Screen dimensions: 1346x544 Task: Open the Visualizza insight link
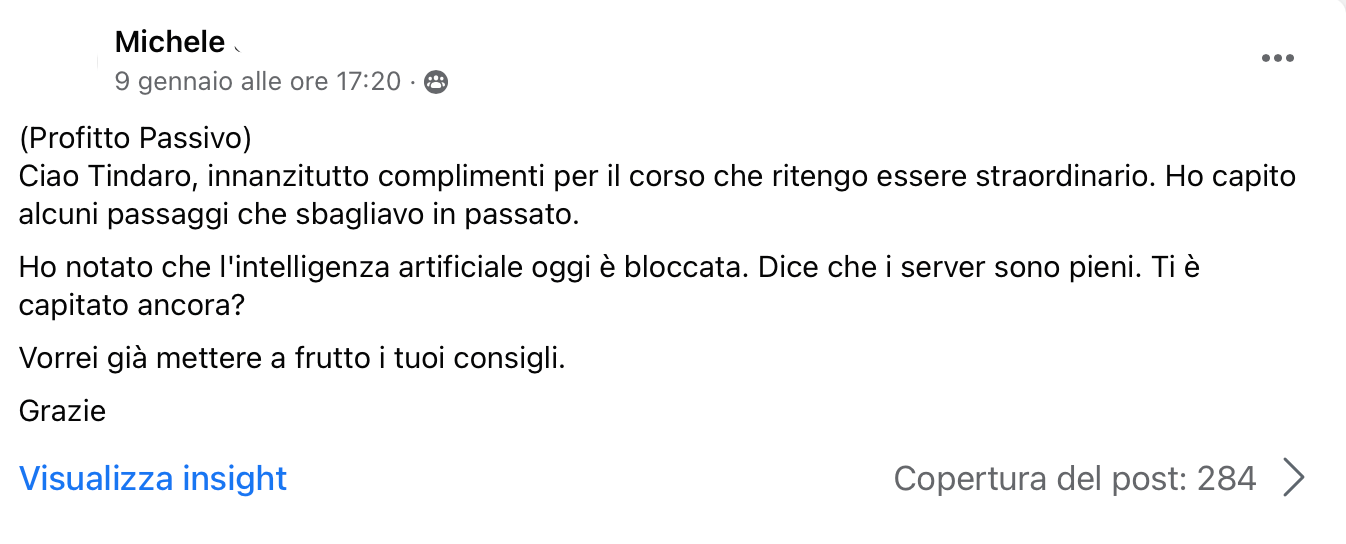(x=153, y=478)
